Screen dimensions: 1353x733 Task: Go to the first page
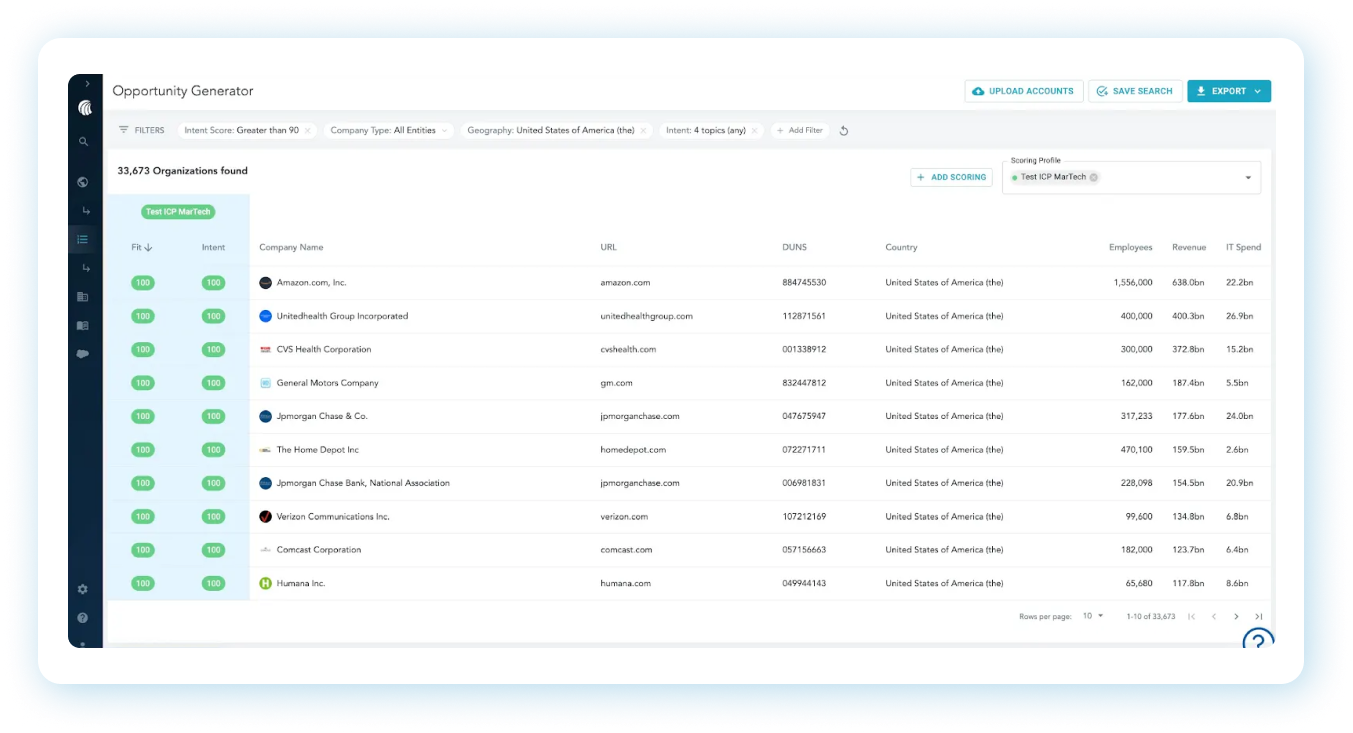click(x=1191, y=617)
